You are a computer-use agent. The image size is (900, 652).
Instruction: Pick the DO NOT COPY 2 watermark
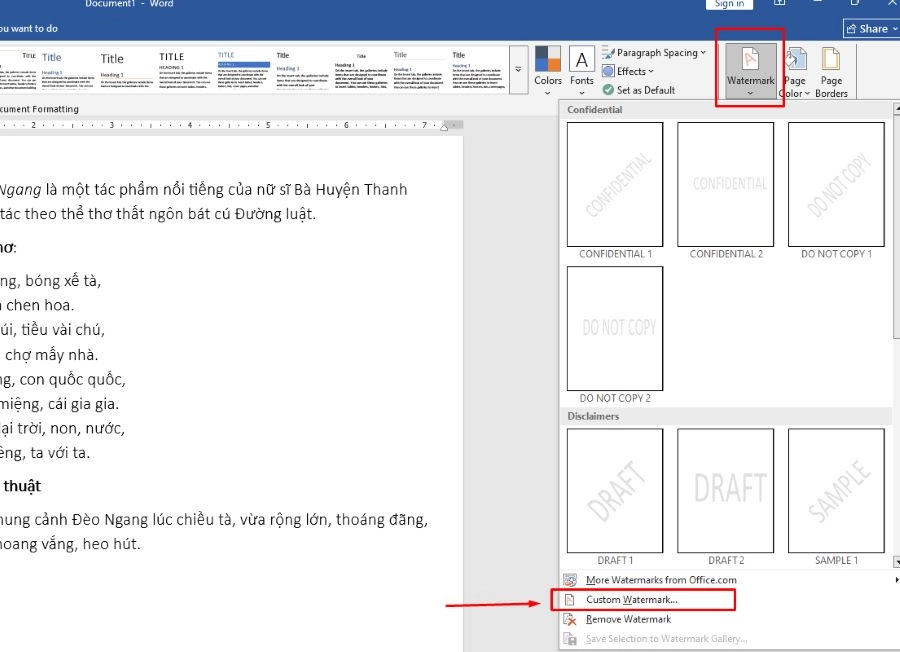pyautogui.click(x=615, y=329)
